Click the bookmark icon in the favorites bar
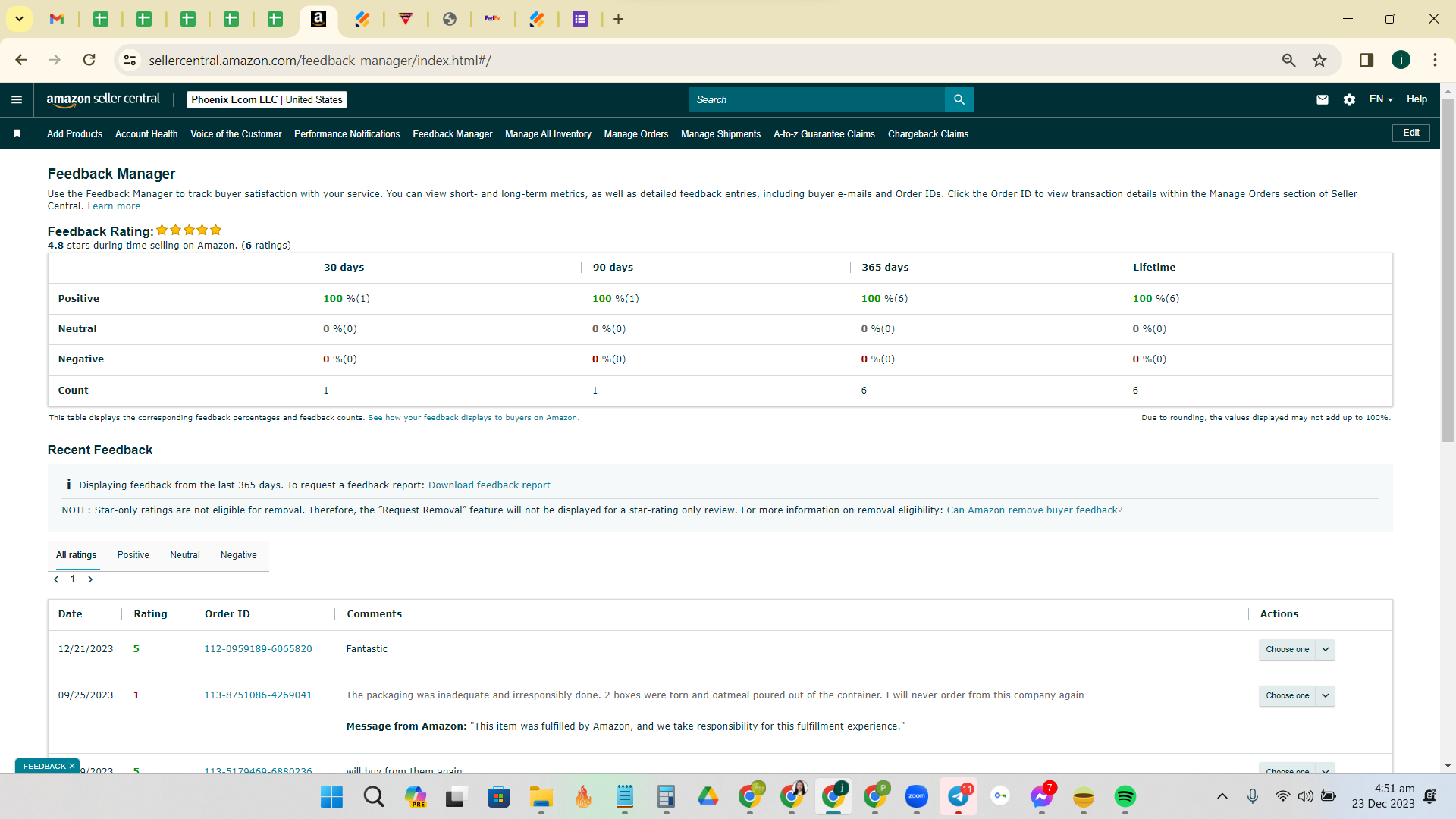1456x819 pixels. tap(17, 133)
